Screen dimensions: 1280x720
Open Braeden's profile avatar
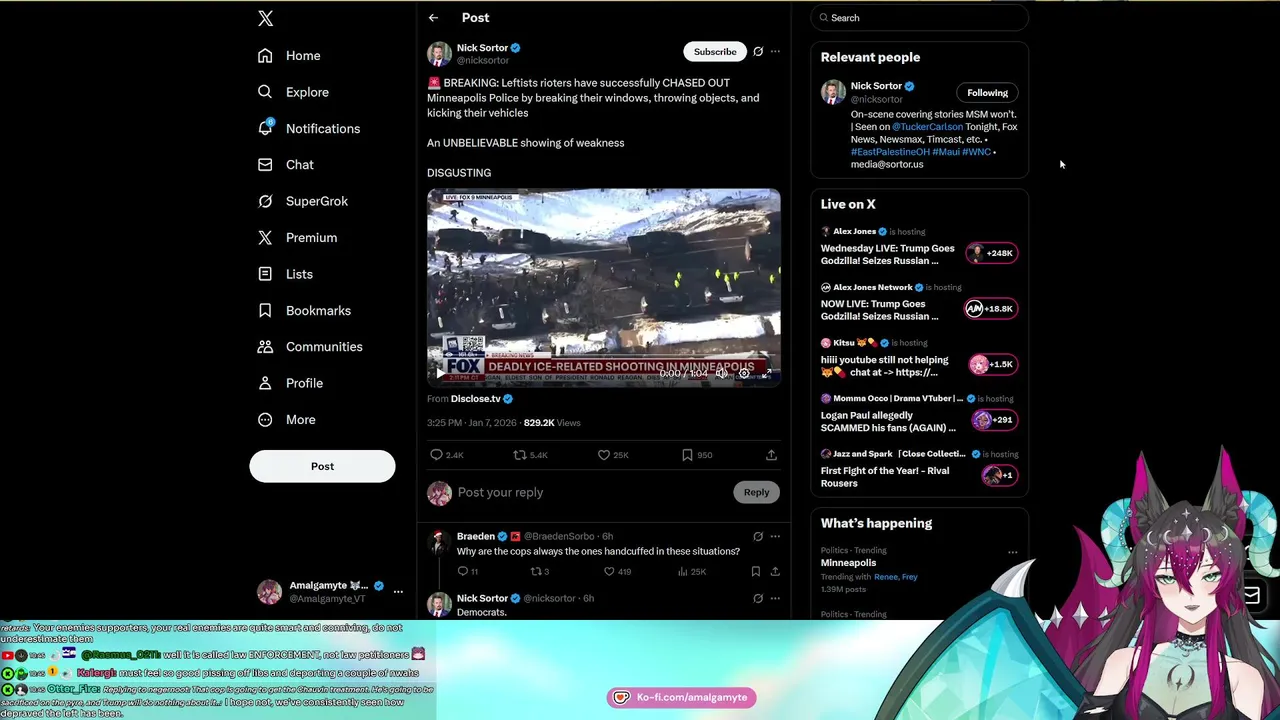[439, 543]
